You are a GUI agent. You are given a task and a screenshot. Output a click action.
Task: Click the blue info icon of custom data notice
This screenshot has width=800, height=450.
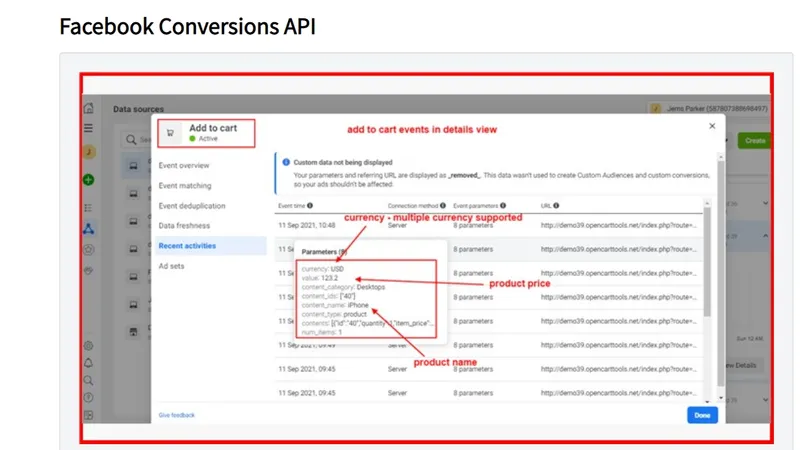coord(286,162)
